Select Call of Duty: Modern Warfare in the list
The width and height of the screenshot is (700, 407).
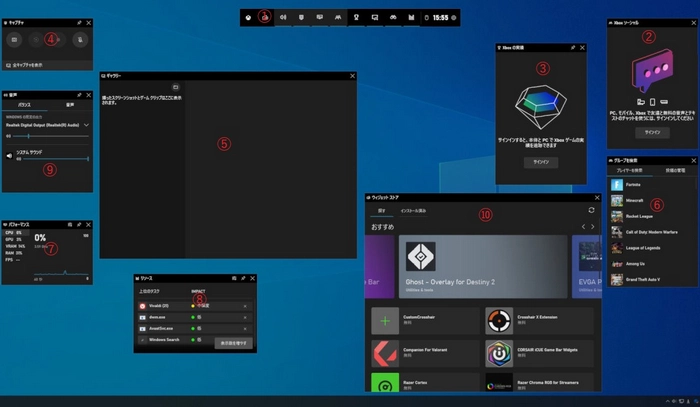pyautogui.click(x=652, y=232)
